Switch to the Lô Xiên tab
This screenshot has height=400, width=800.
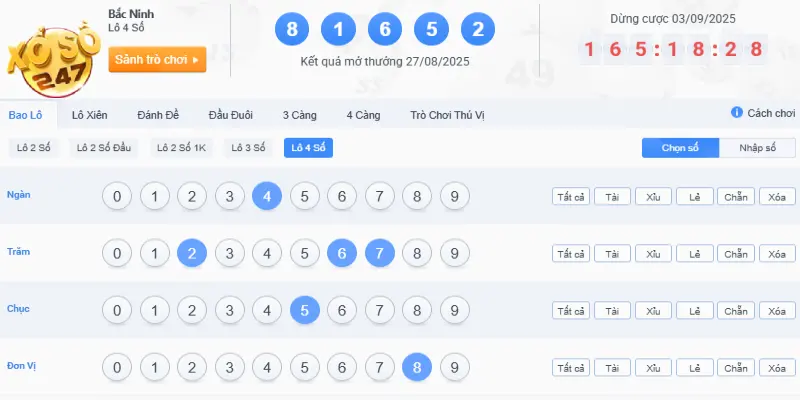tap(90, 115)
